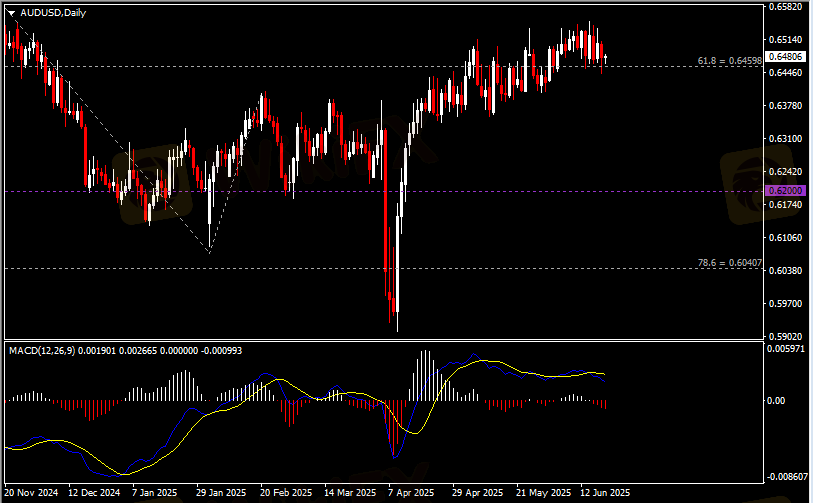Click the 0.63780 price axis label
This screenshot has width=813, height=503.
[x=786, y=106]
